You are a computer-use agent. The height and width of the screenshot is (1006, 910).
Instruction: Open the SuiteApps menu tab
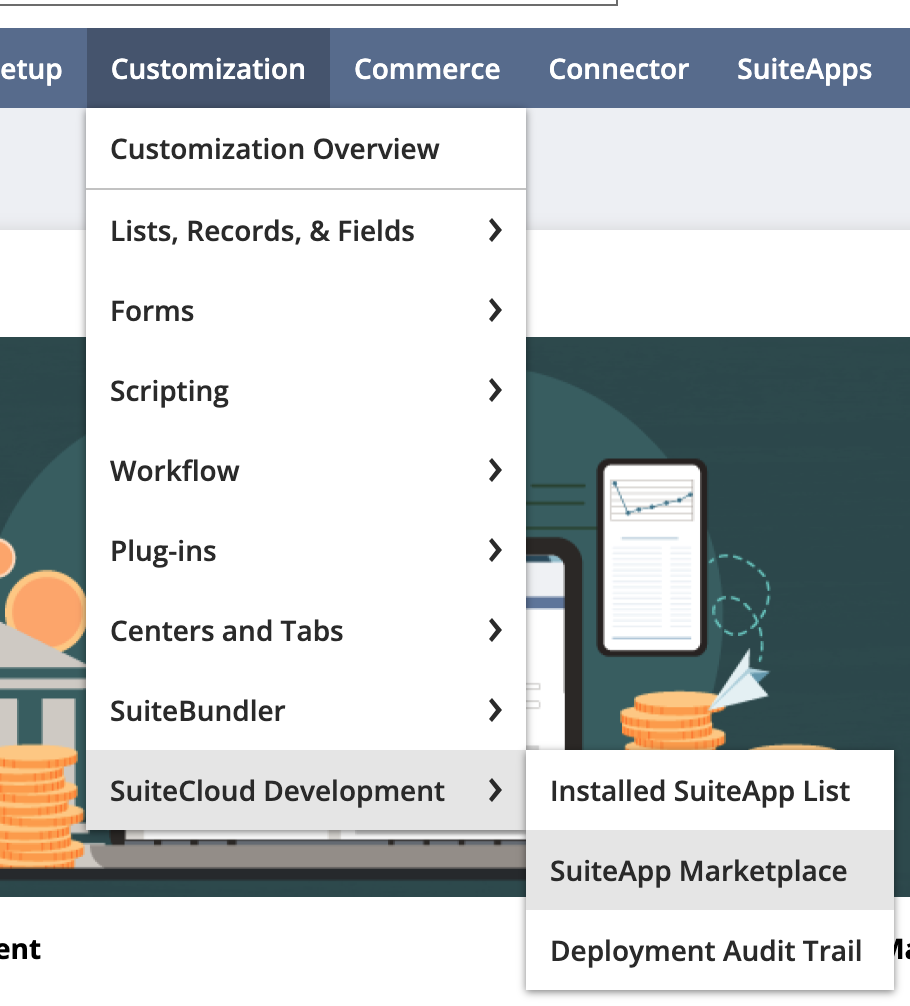804,69
